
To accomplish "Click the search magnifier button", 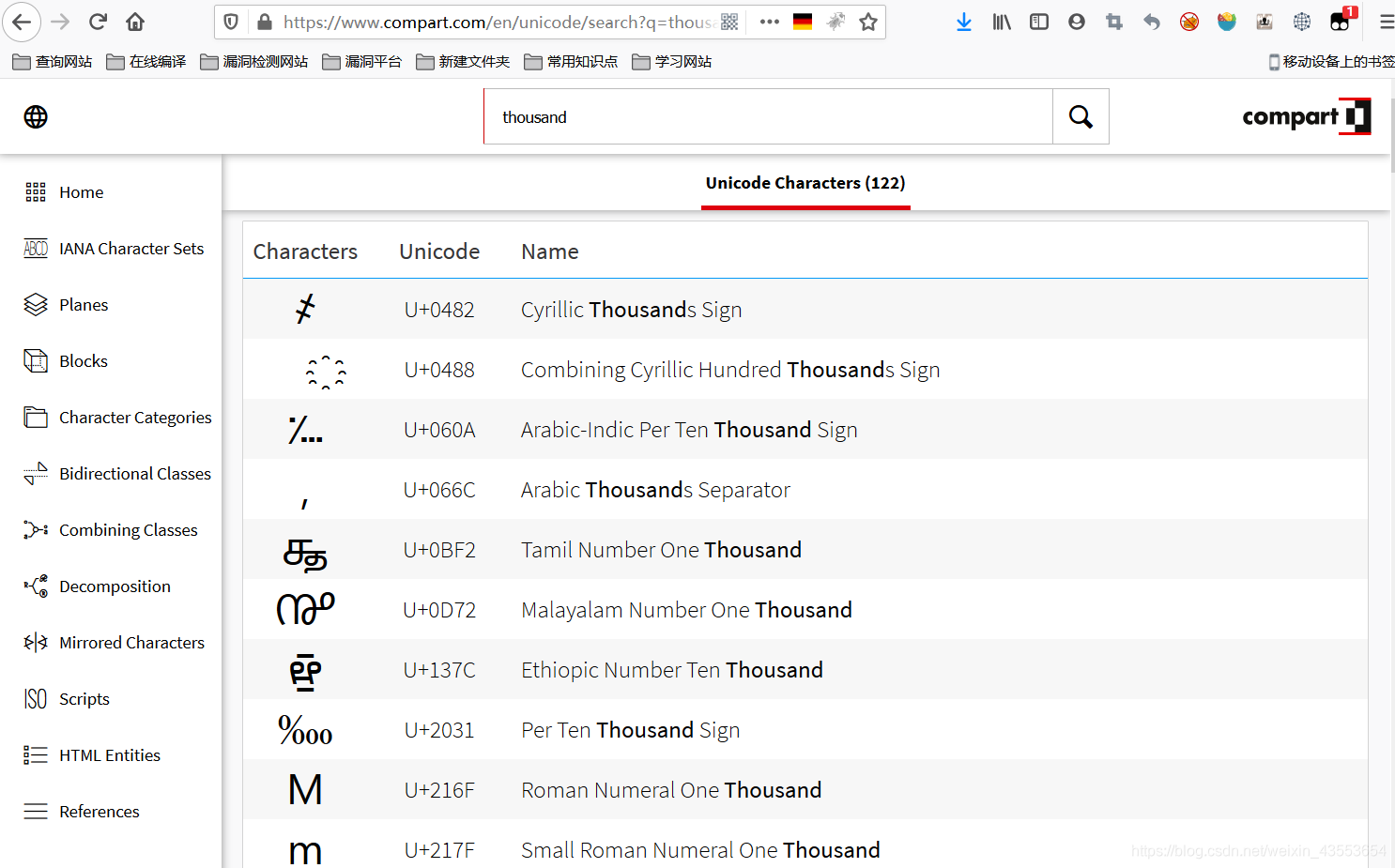I will [x=1081, y=116].
